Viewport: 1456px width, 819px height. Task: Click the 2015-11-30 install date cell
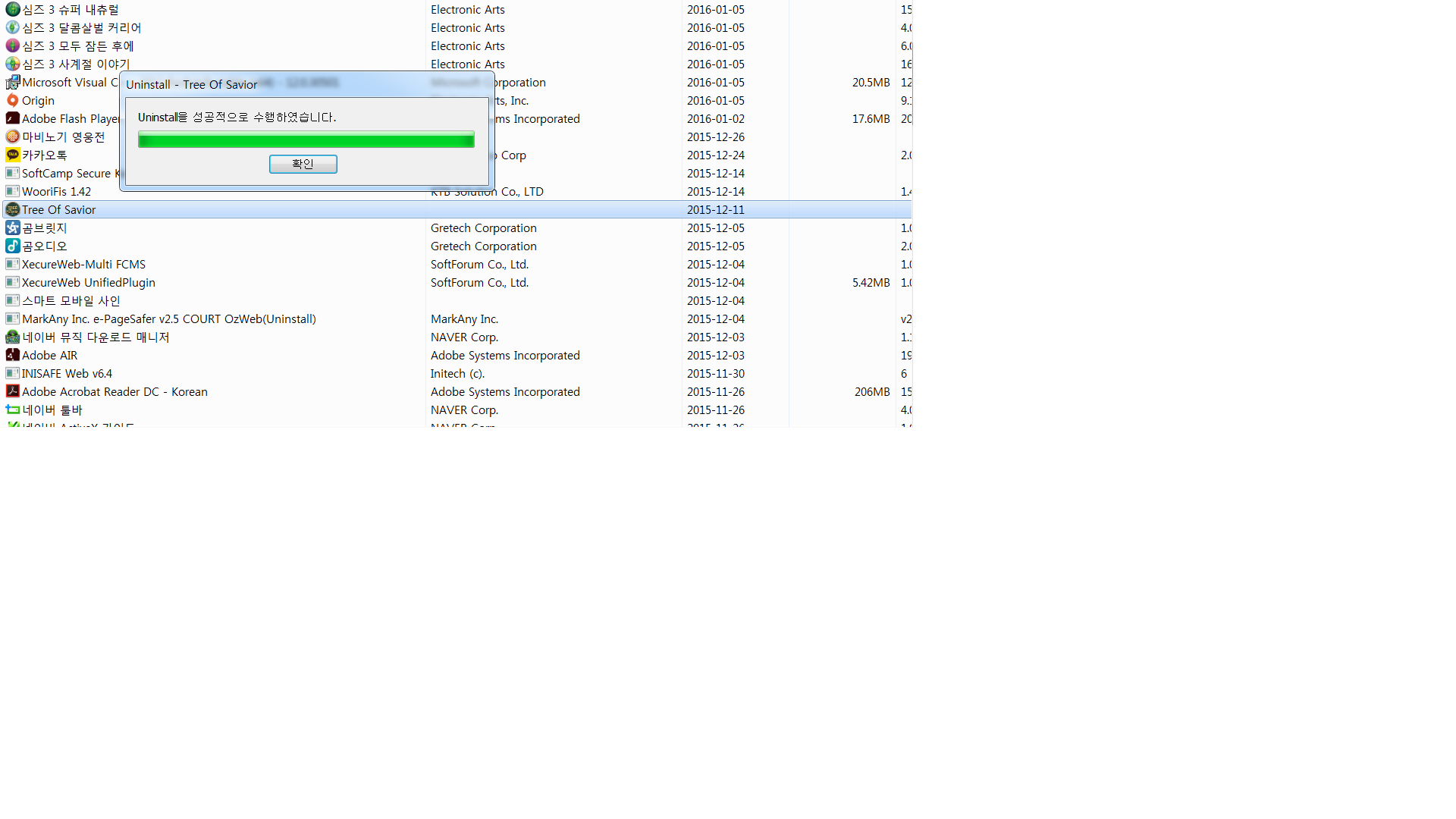[x=716, y=374]
